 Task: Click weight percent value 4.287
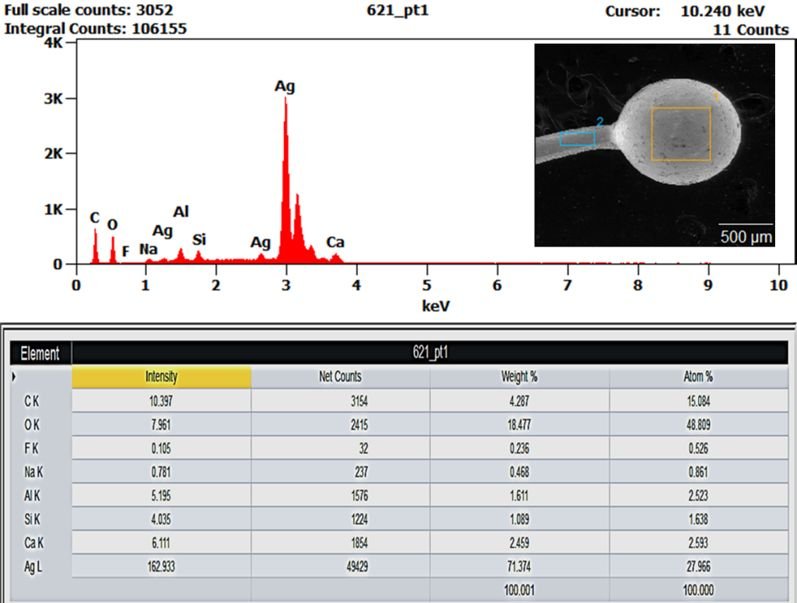point(519,401)
